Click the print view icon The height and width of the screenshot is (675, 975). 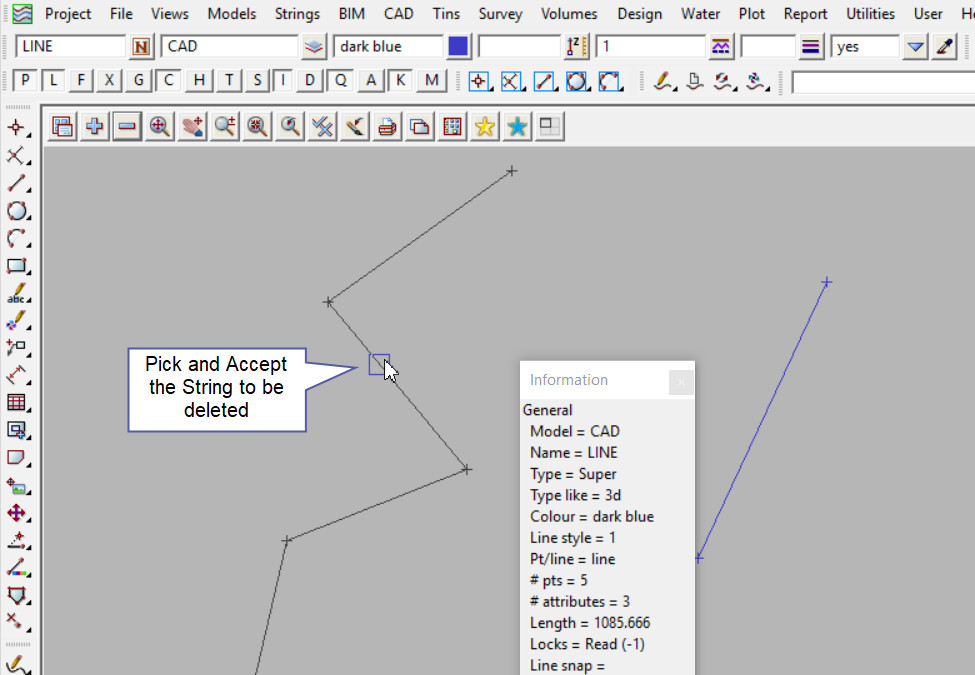[387, 126]
